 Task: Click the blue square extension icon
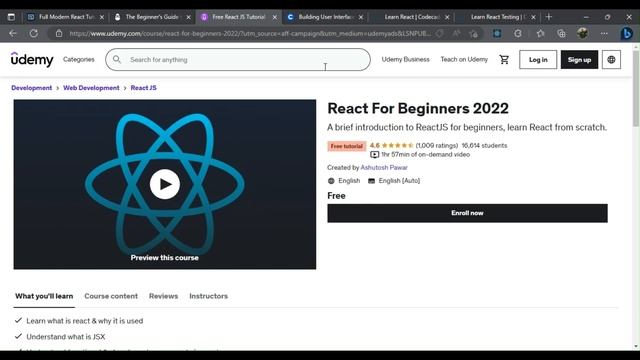tap(497, 33)
